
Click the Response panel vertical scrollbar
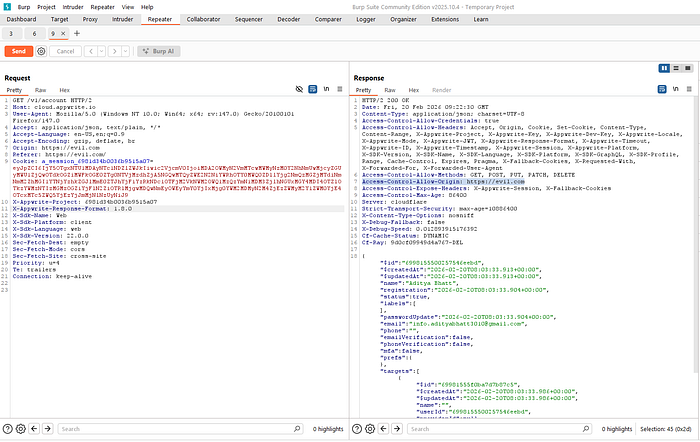696,234
